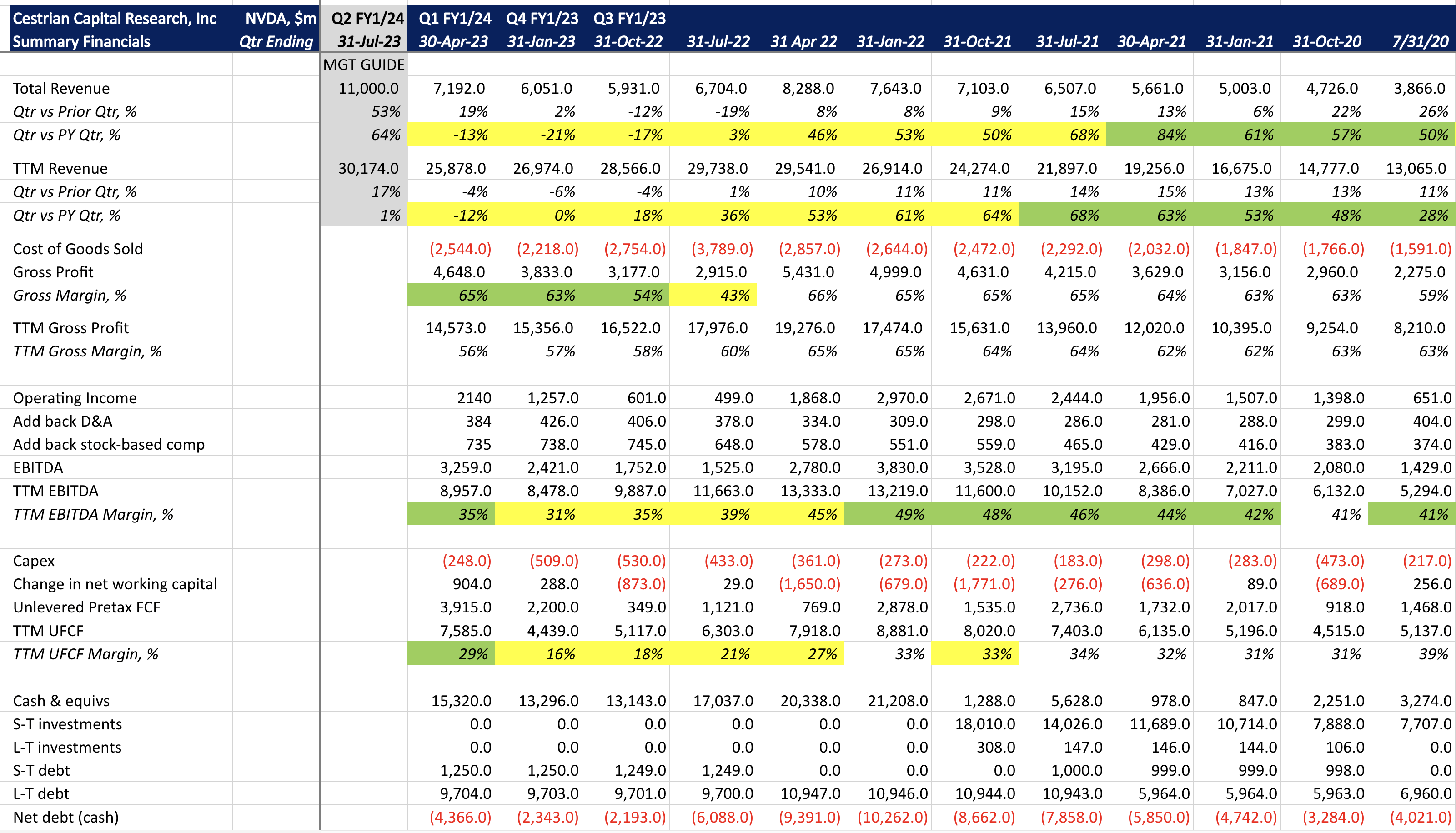Click the 'S-T investments' row label

[x=67, y=724]
